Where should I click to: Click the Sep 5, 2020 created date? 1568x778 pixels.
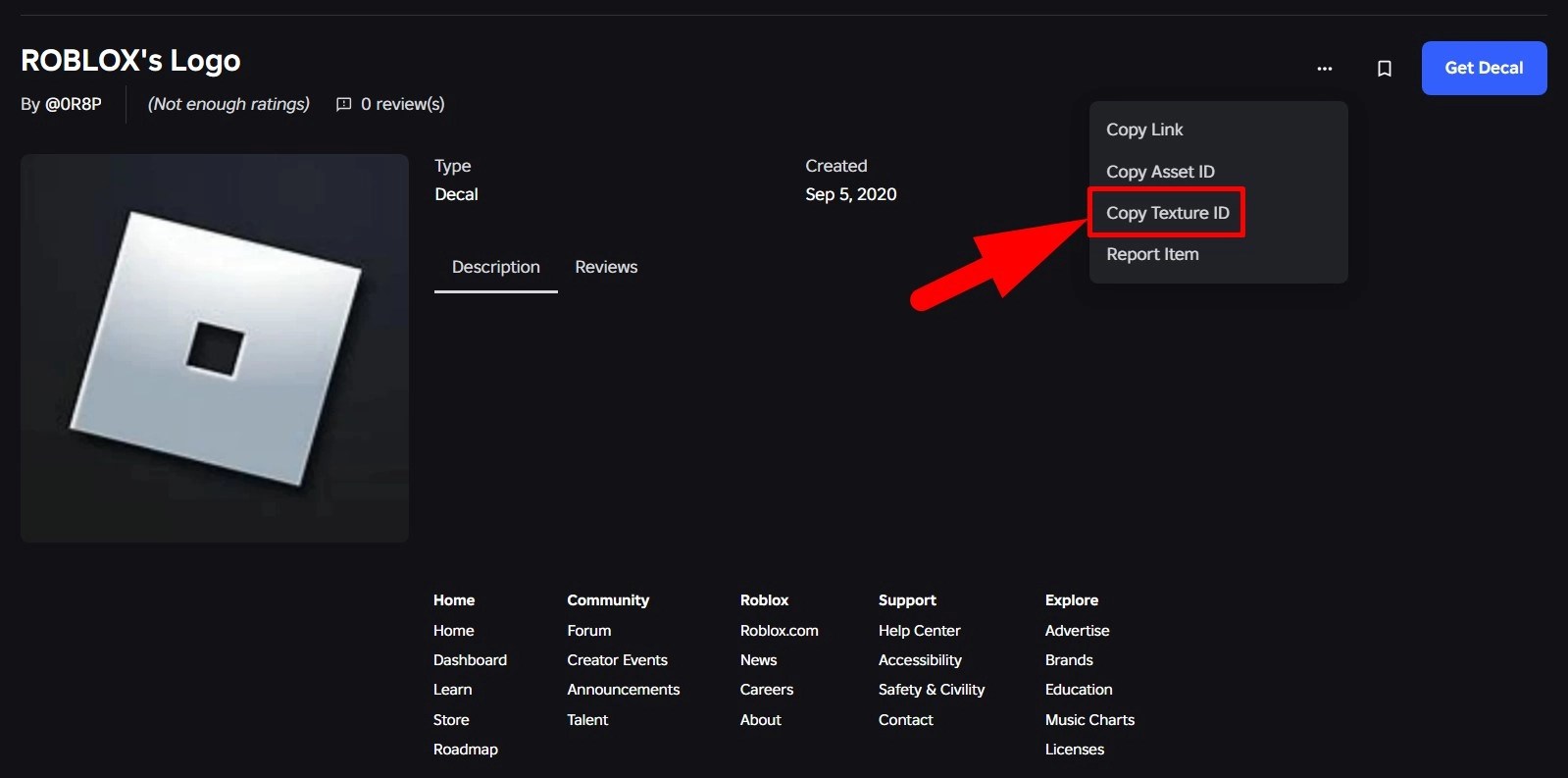[x=851, y=194]
